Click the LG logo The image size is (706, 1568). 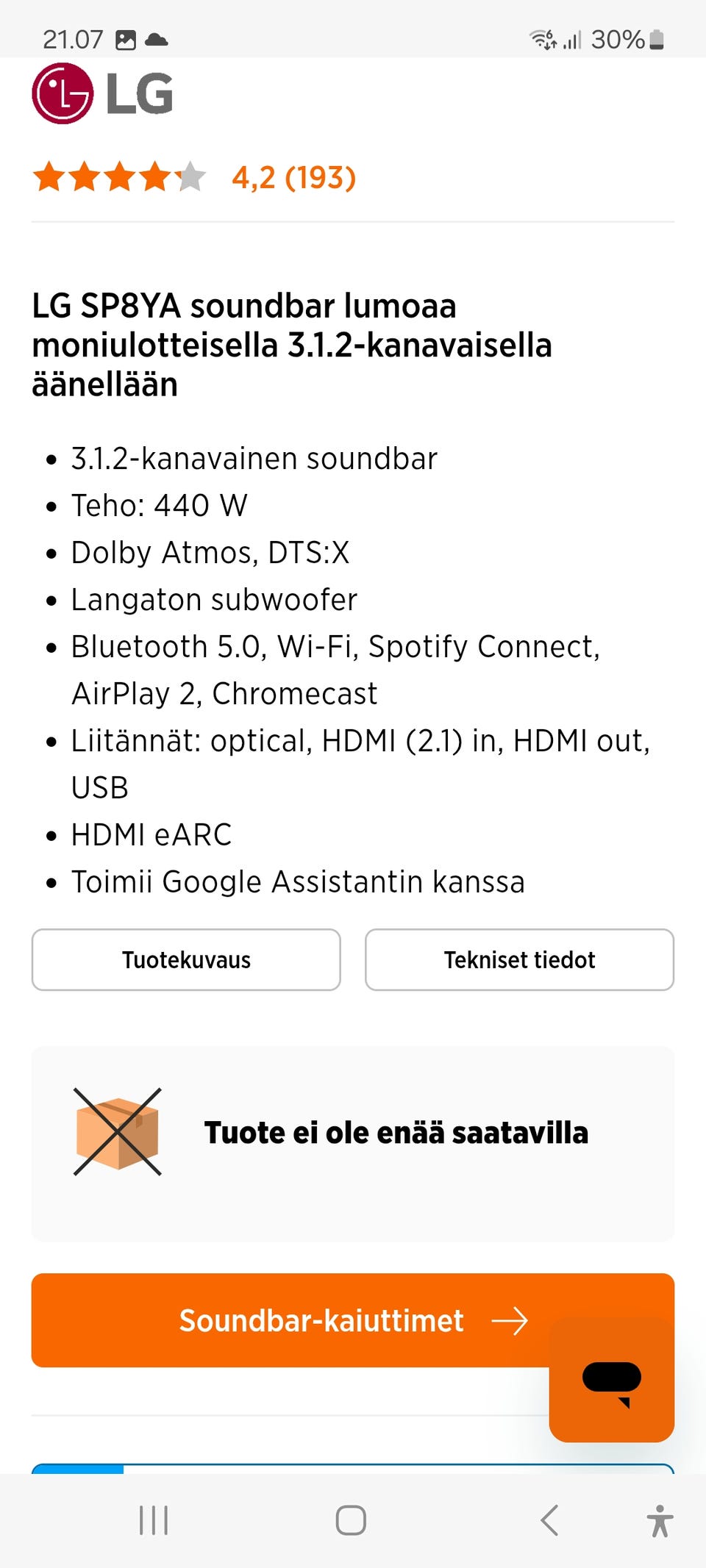101,93
